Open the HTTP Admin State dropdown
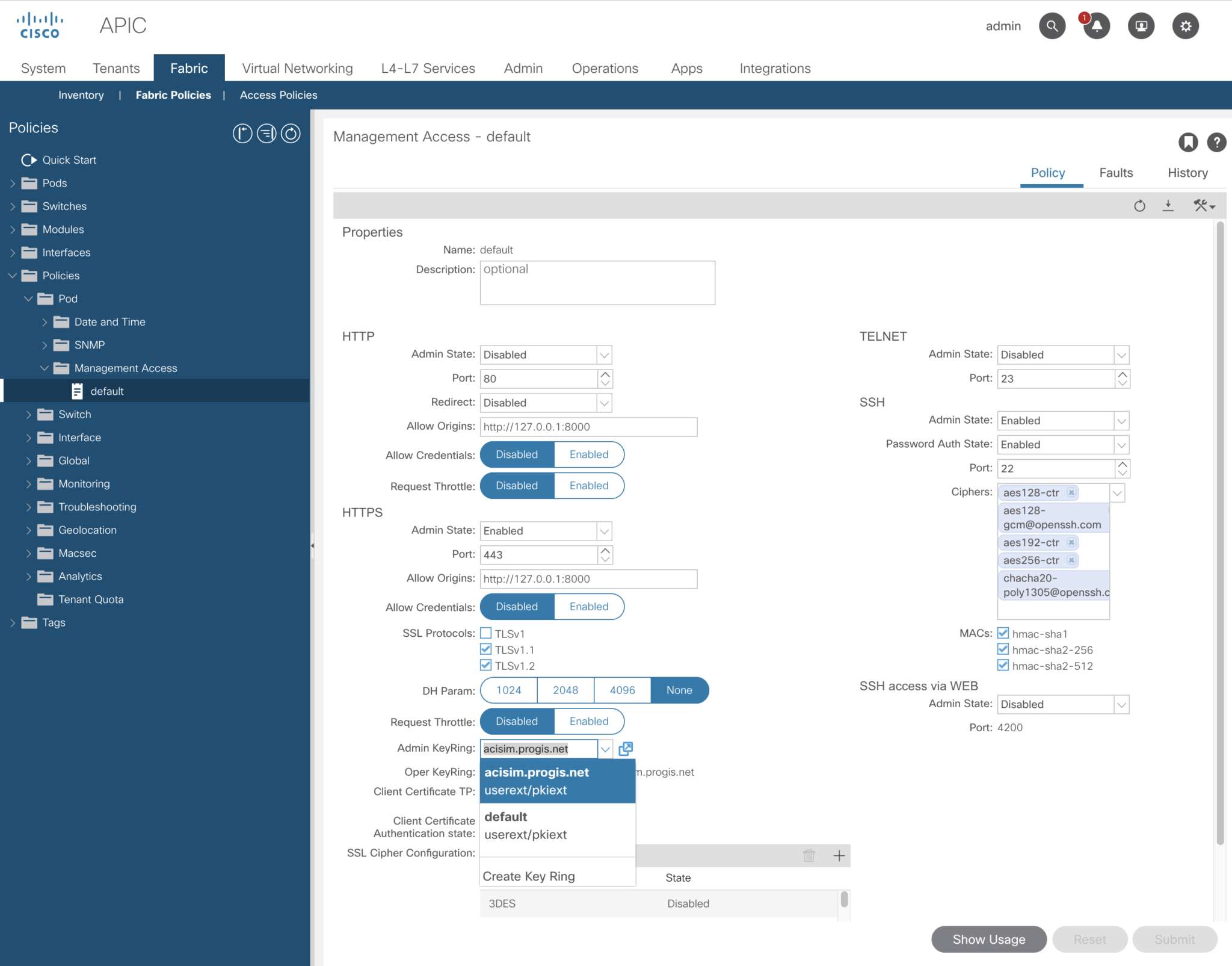This screenshot has height=966, width=1232. [x=605, y=355]
